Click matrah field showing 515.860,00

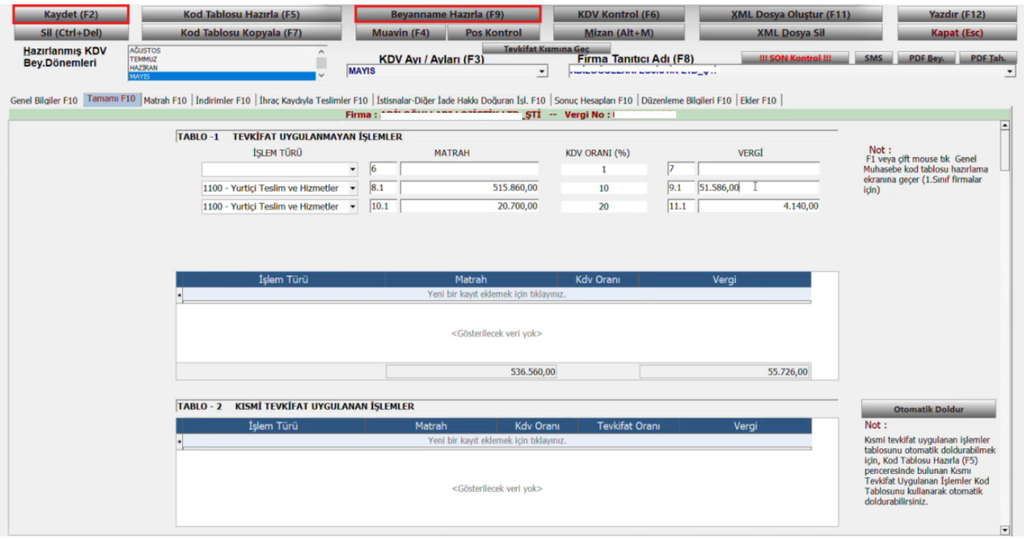(x=470, y=188)
